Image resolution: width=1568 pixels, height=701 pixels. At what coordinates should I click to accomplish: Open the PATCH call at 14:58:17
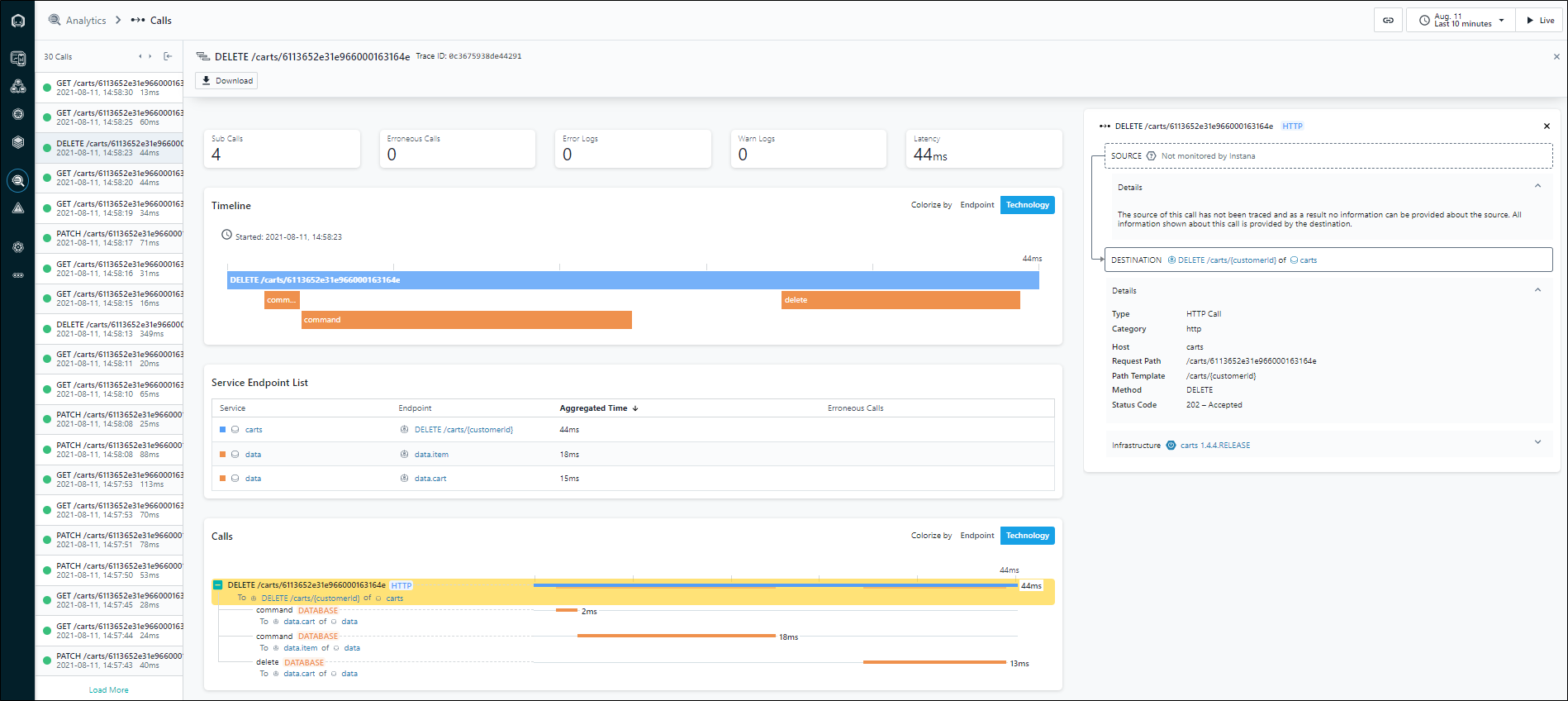click(109, 238)
